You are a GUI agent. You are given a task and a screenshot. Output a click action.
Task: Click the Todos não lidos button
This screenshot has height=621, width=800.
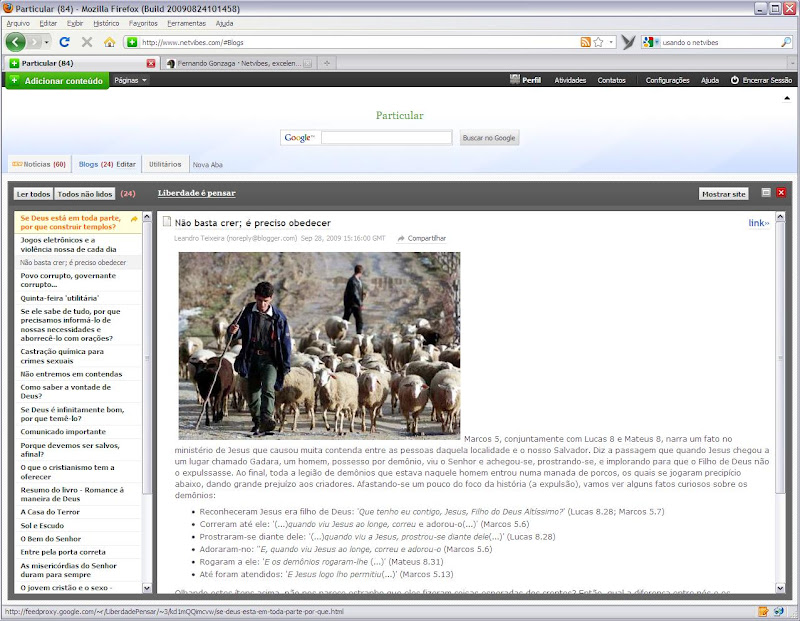pyautogui.click(x=85, y=194)
